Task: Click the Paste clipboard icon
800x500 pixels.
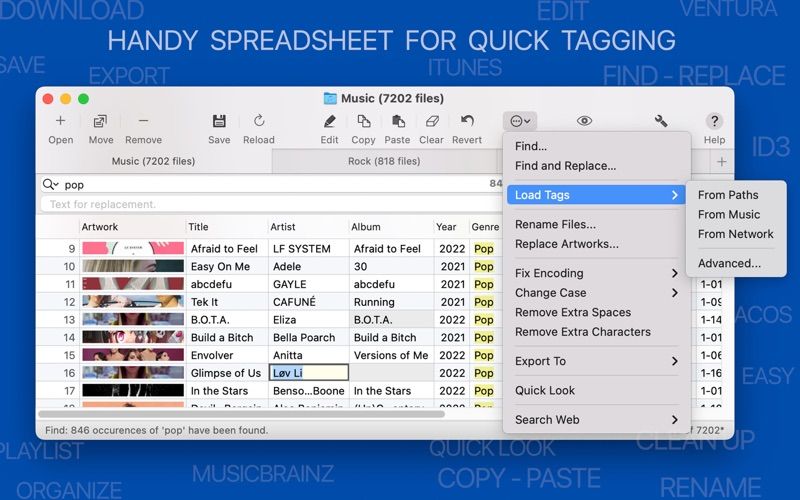Action: (x=397, y=121)
